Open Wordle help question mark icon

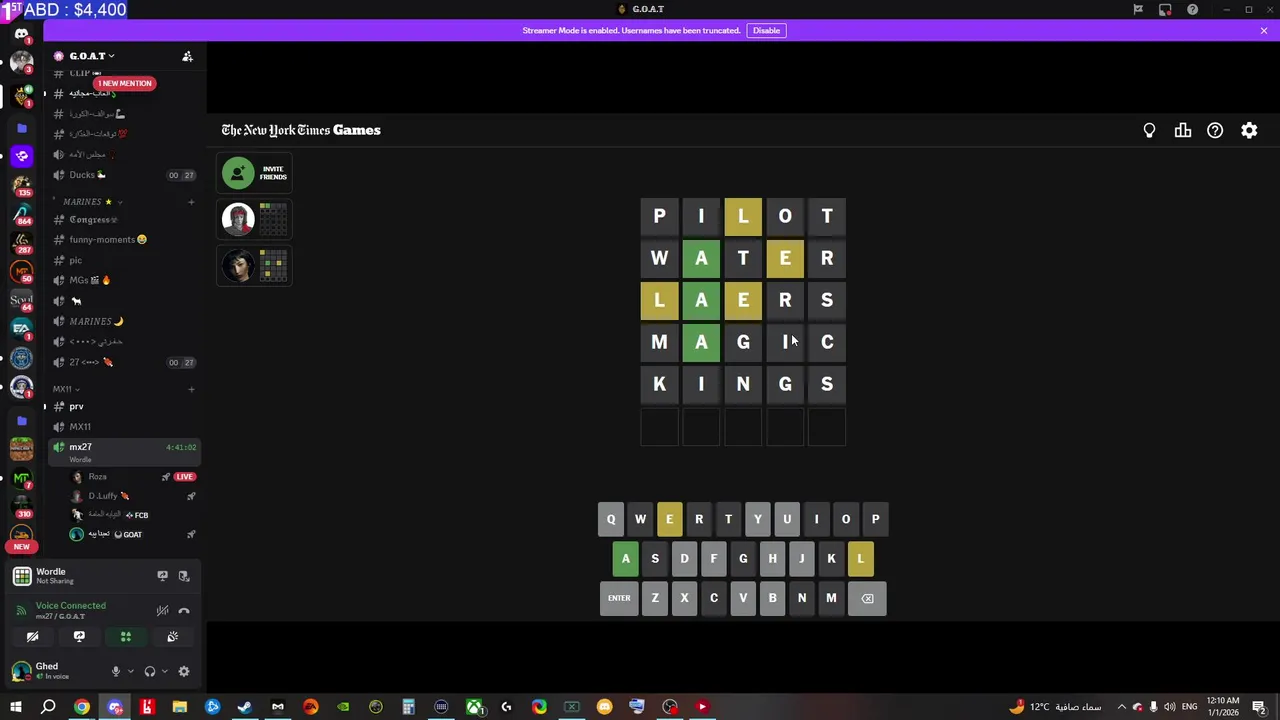[1215, 131]
